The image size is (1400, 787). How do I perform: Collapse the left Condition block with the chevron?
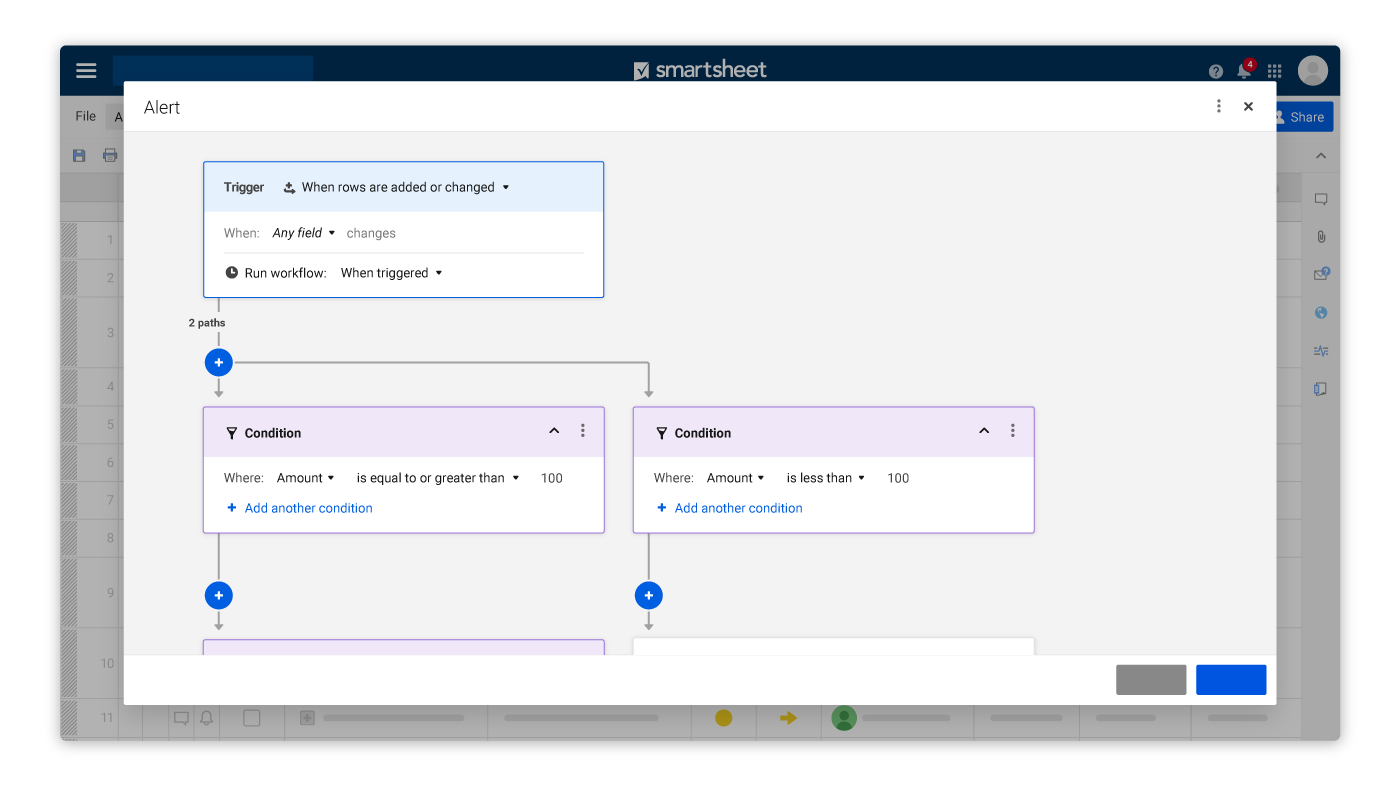[x=554, y=431]
